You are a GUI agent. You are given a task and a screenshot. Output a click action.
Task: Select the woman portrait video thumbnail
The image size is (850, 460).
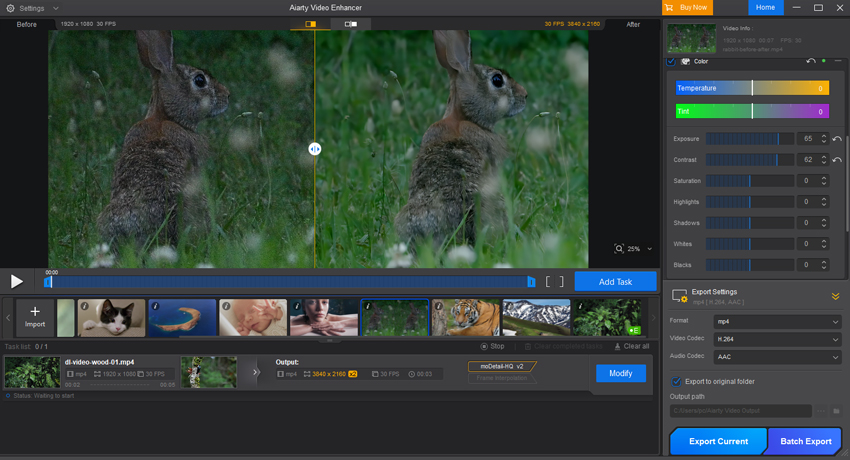[x=324, y=318]
